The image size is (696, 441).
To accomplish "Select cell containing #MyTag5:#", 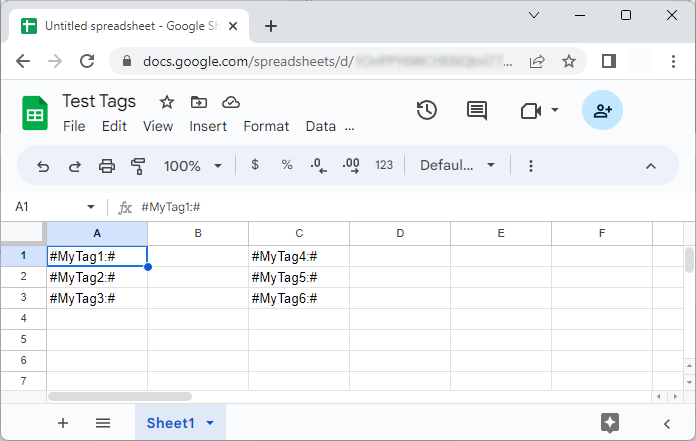I will click(x=299, y=277).
